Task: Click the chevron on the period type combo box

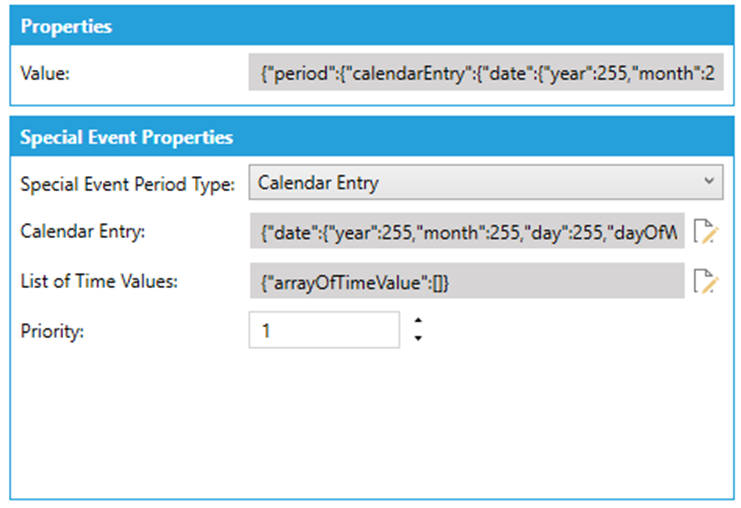Action: pos(708,182)
